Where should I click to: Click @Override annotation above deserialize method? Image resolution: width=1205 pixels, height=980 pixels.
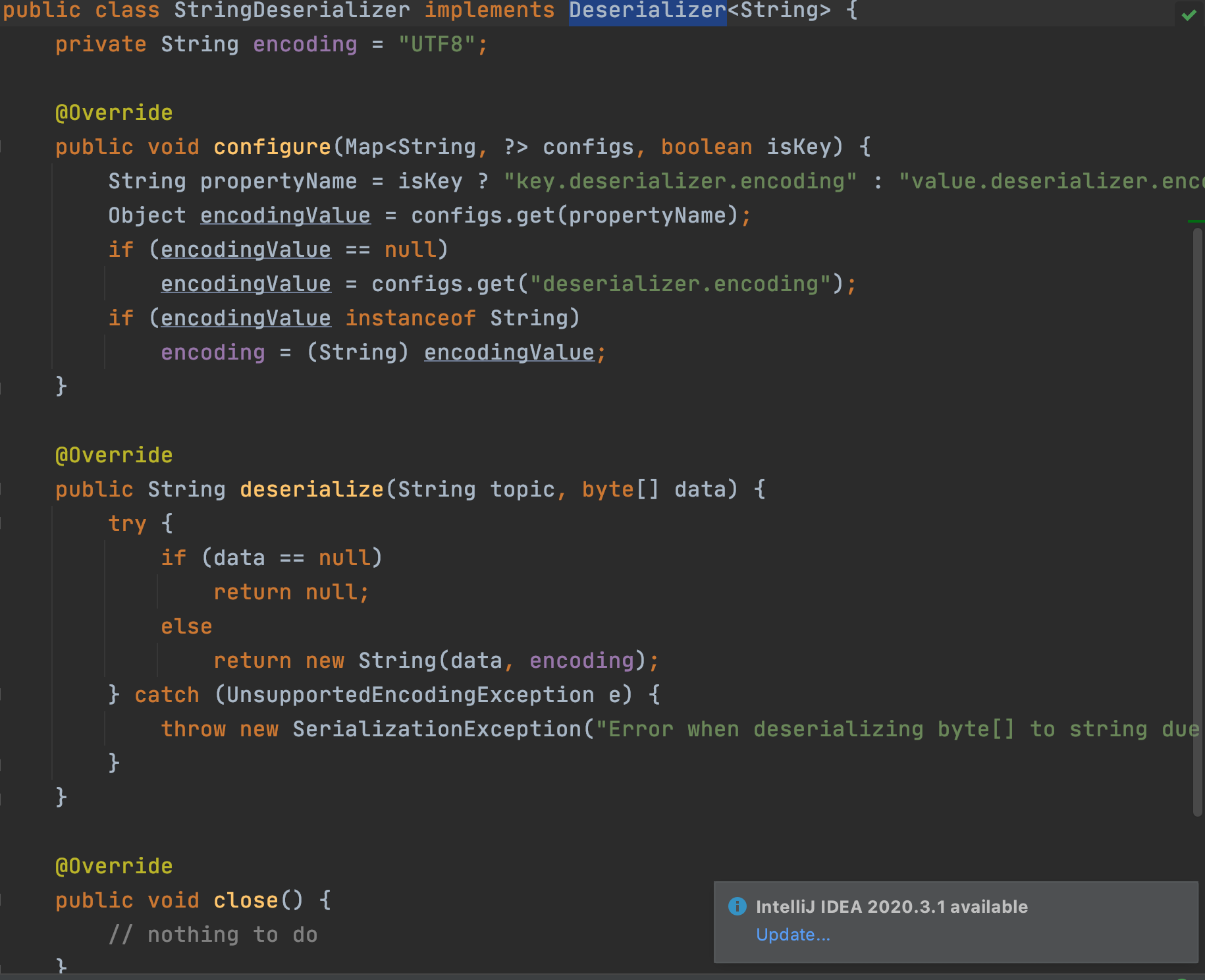[114, 455]
